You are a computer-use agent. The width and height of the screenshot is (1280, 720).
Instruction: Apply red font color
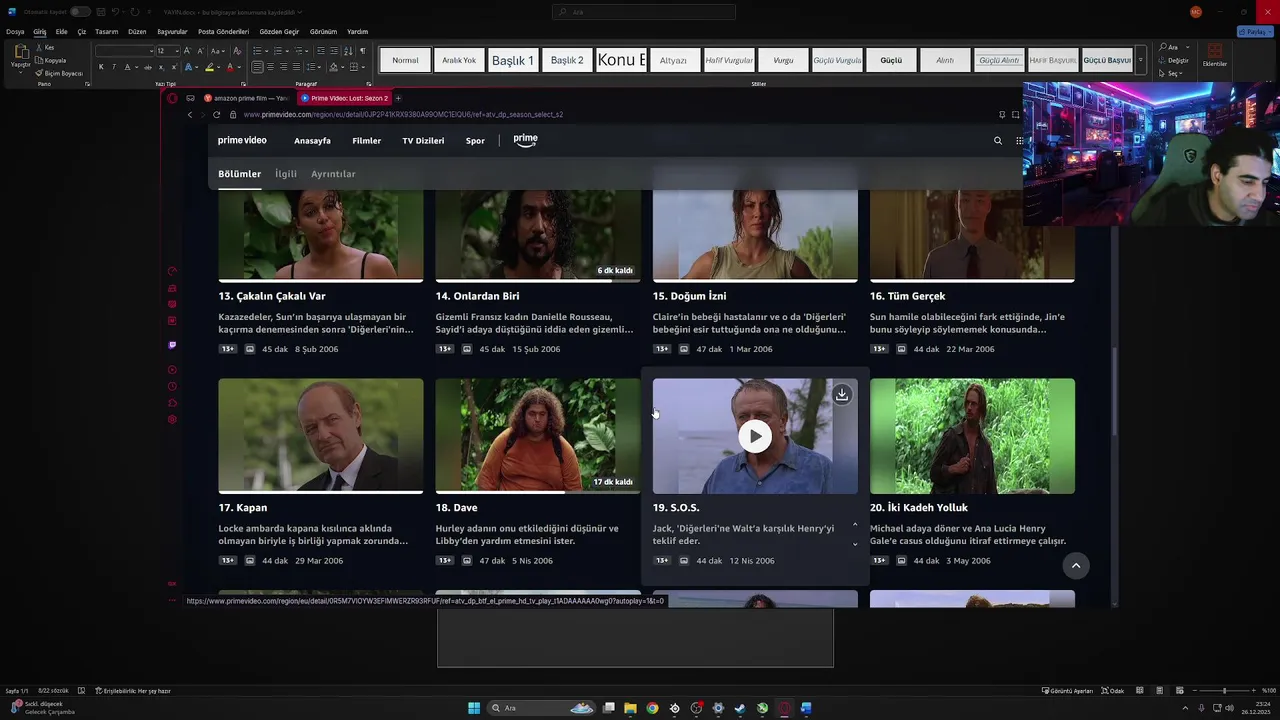tap(229, 67)
